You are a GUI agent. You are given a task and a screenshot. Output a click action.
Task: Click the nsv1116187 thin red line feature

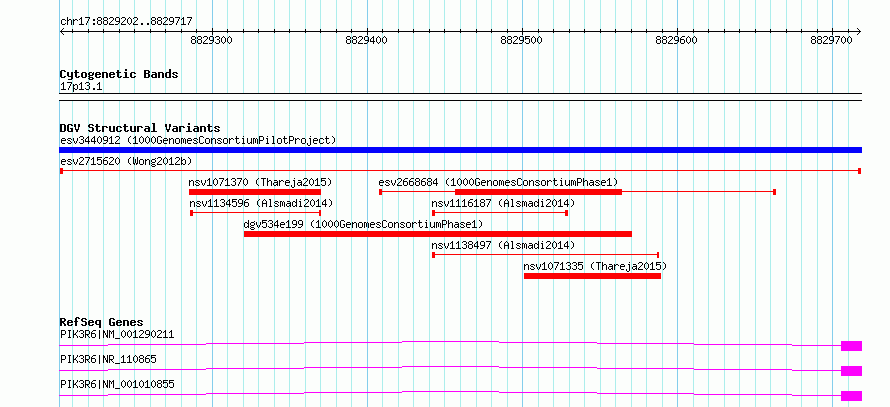500,213
